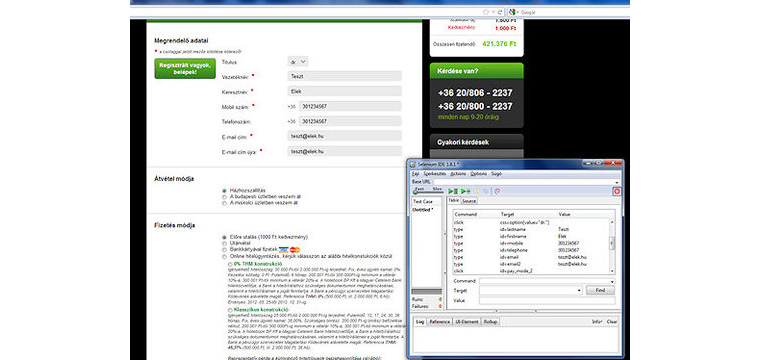This screenshot has height=360, width=760.
Task: Select Klasszikus konstrukció radio button
Action: 230,310
